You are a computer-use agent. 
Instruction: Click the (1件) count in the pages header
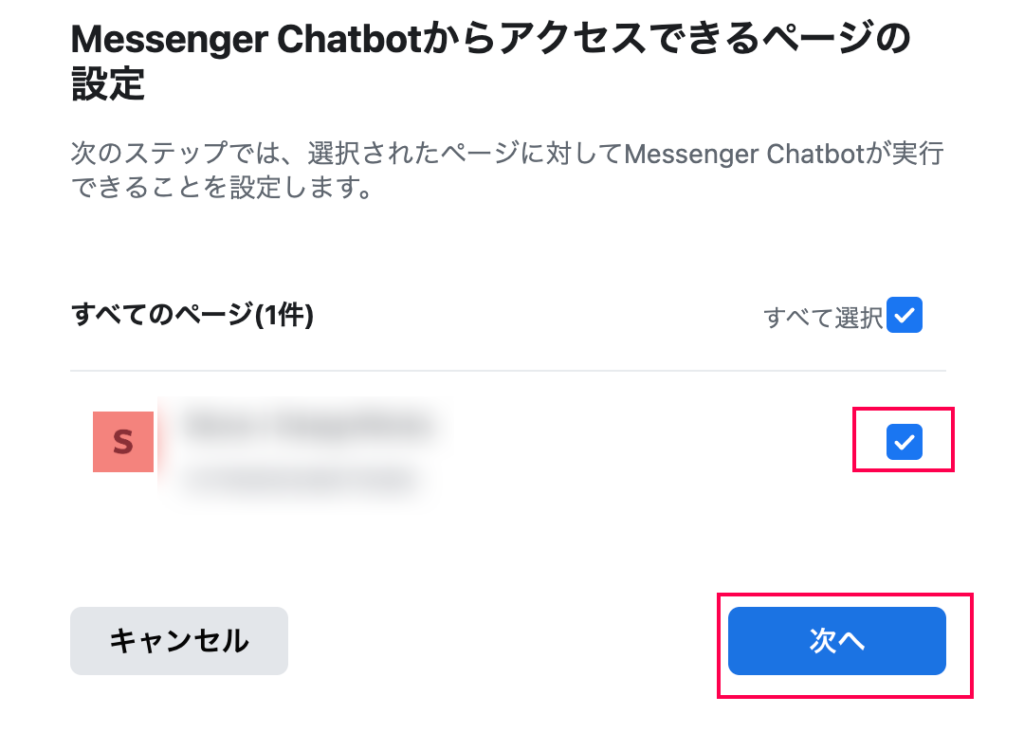[283, 315]
